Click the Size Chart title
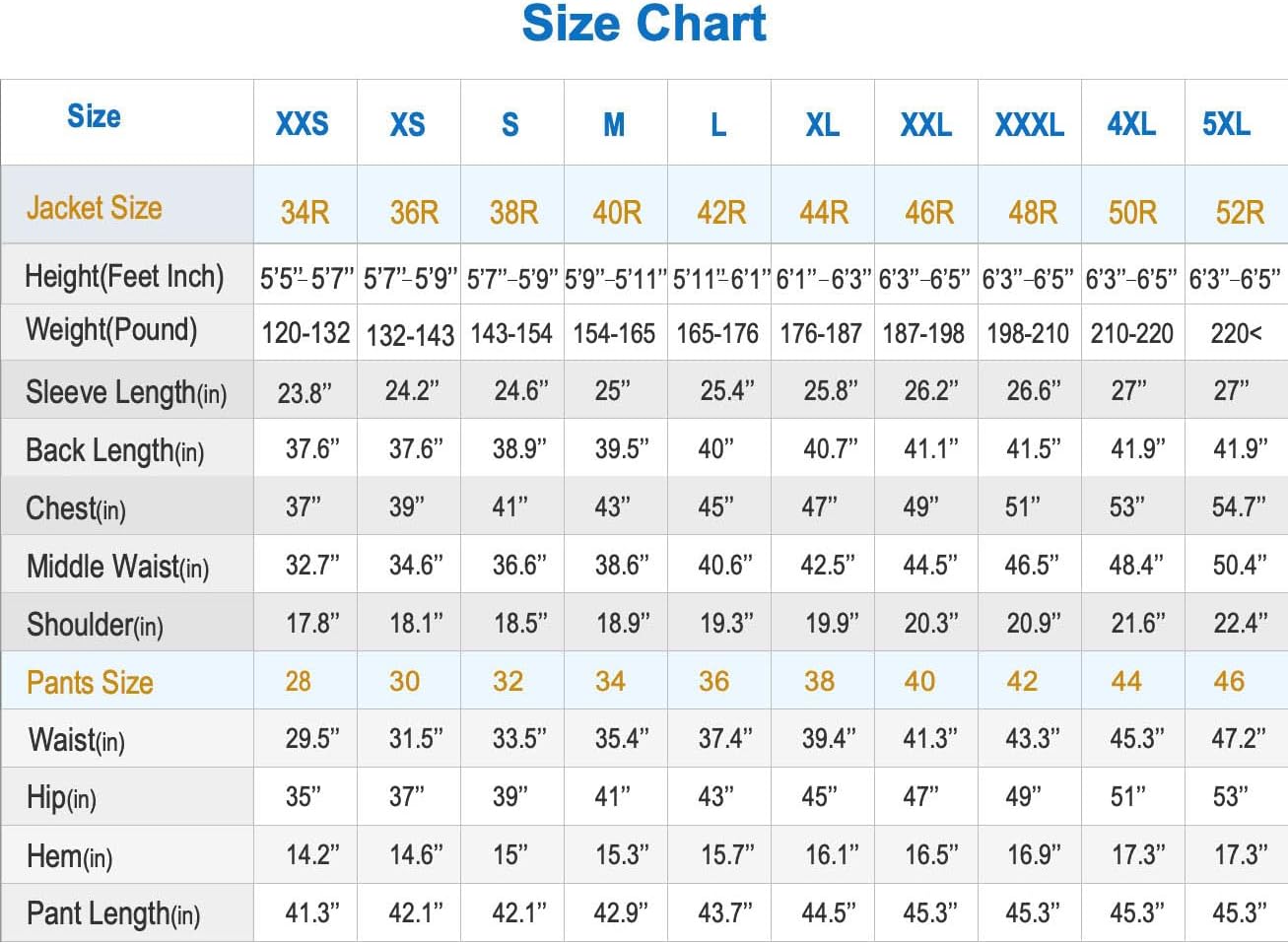Viewport: 1288px width, 944px height. (644, 24)
